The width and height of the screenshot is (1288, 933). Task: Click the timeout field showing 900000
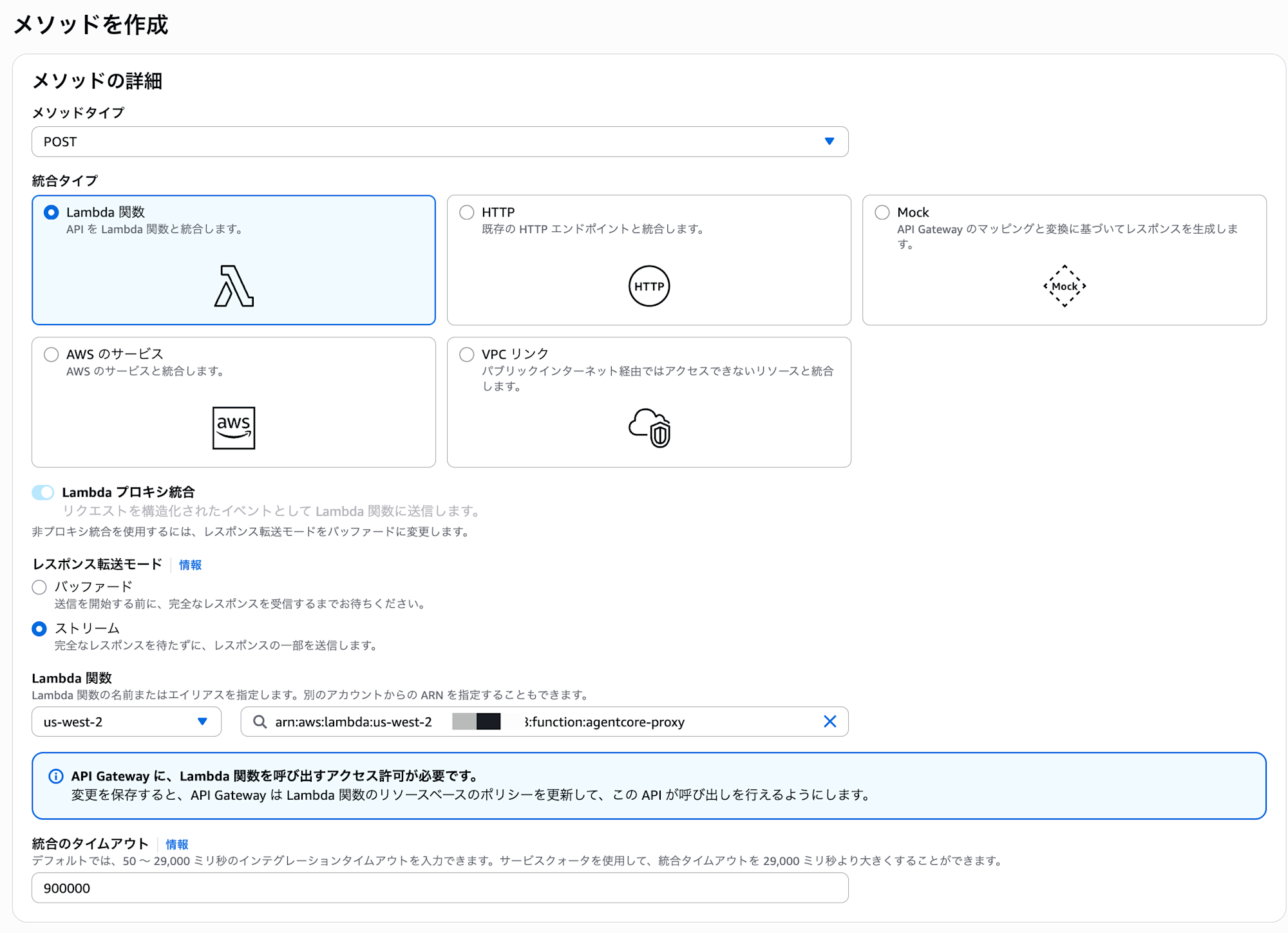(439, 888)
